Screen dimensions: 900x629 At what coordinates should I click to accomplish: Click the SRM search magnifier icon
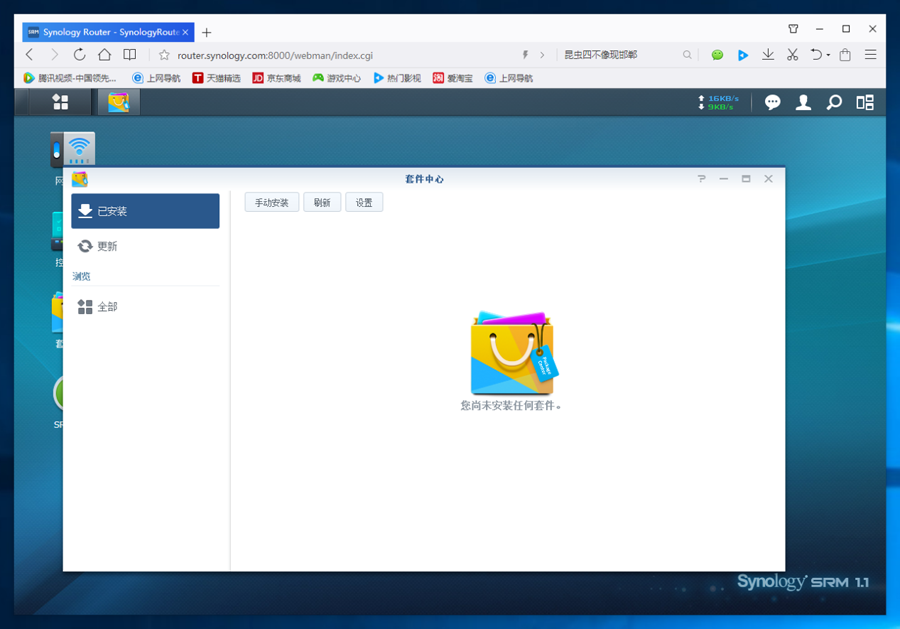pyautogui.click(x=833, y=102)
